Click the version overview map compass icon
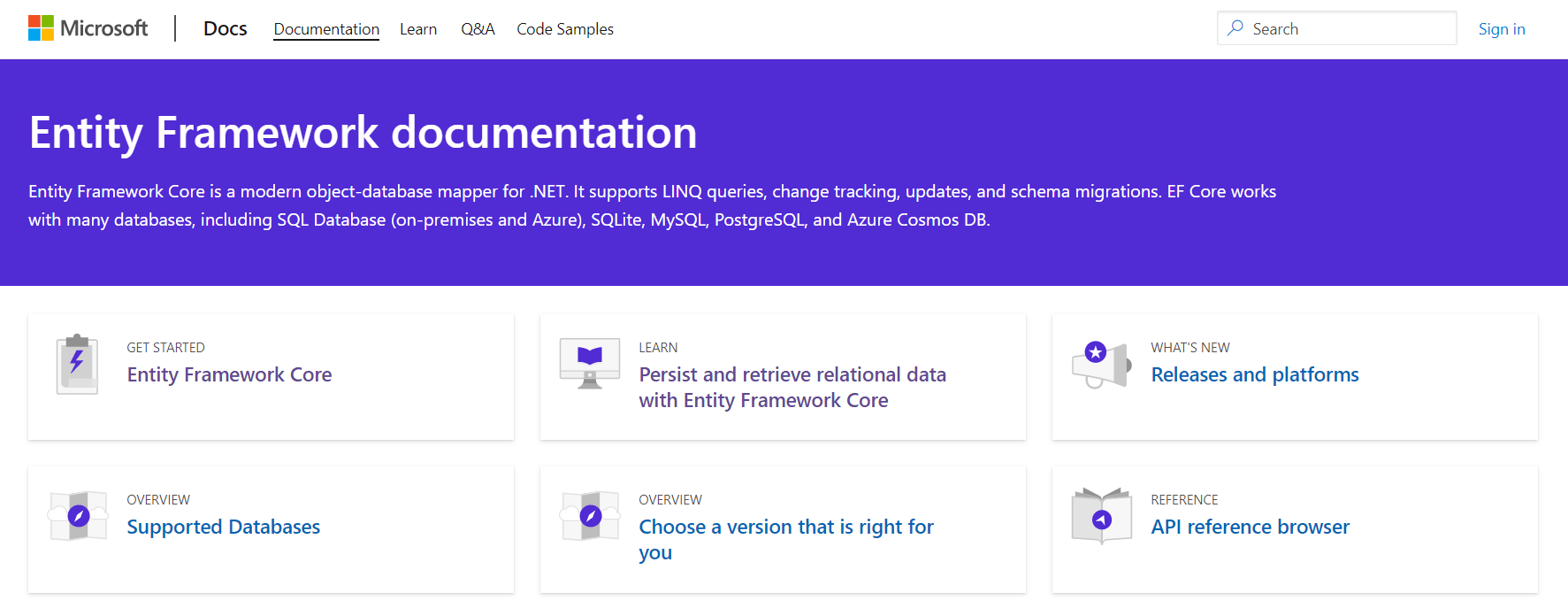The height and width of the screenshot is (616, 1568). tap(590, 516)
